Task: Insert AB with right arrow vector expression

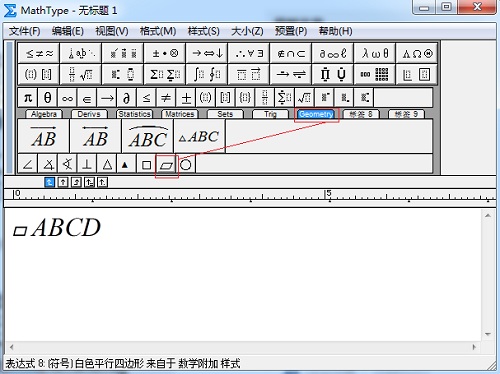Action: pos(44,136)
